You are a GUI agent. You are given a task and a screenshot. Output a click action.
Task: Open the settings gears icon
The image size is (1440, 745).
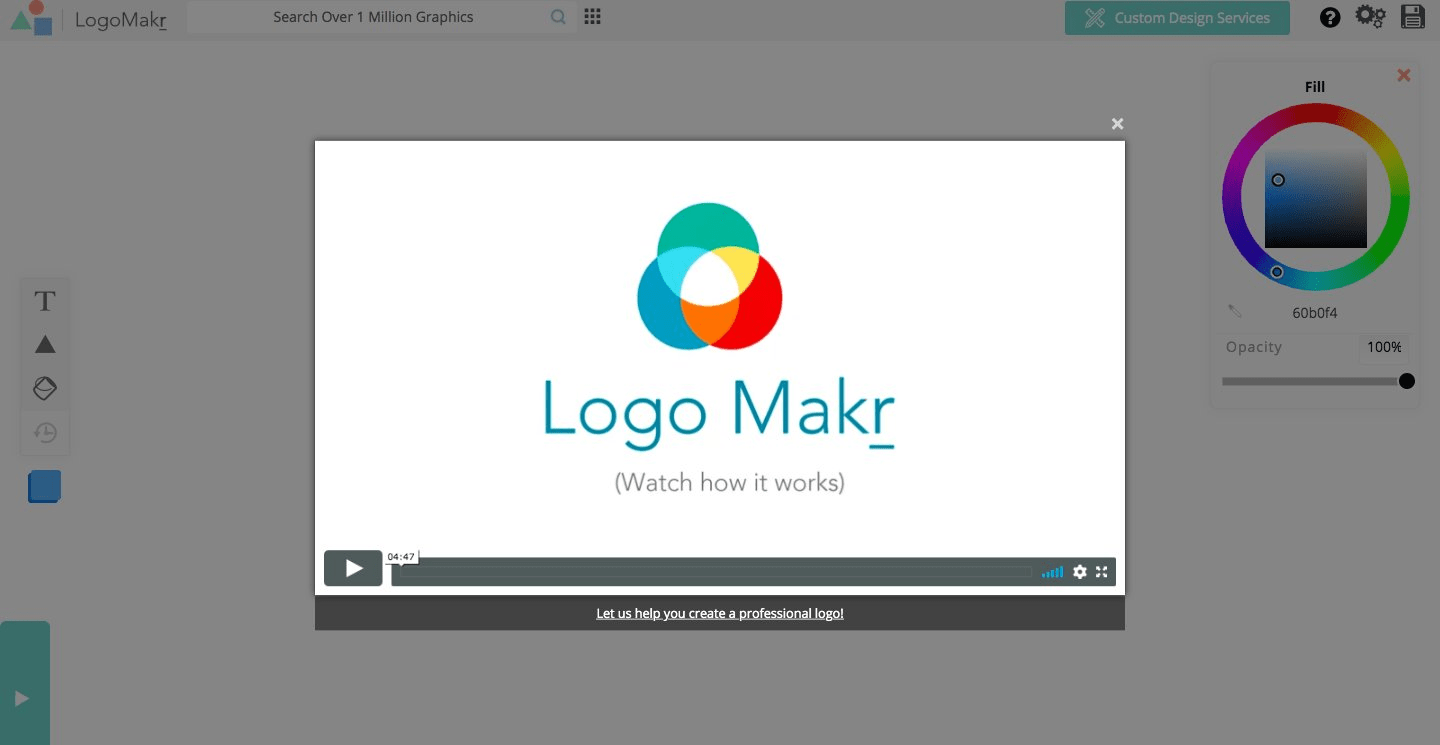pyautogui.click(x=1370, y=17)
